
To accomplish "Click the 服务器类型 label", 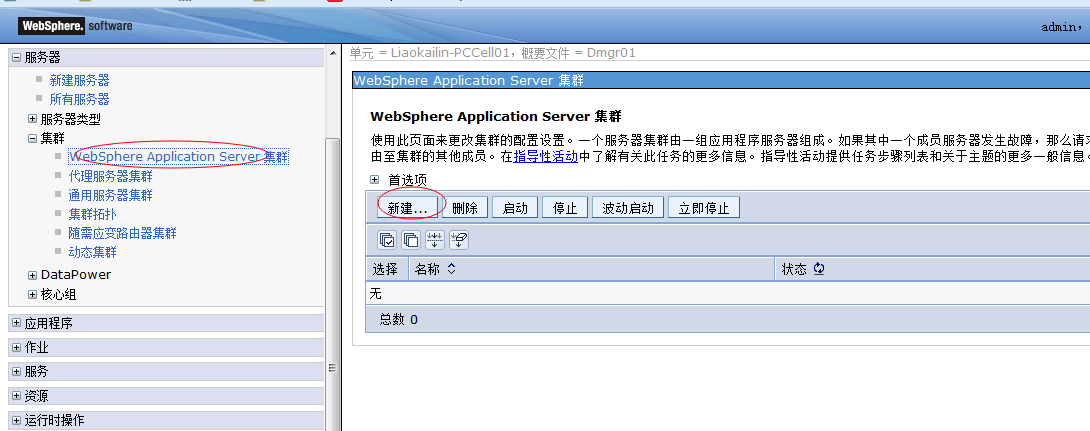I will pos(70,120).
